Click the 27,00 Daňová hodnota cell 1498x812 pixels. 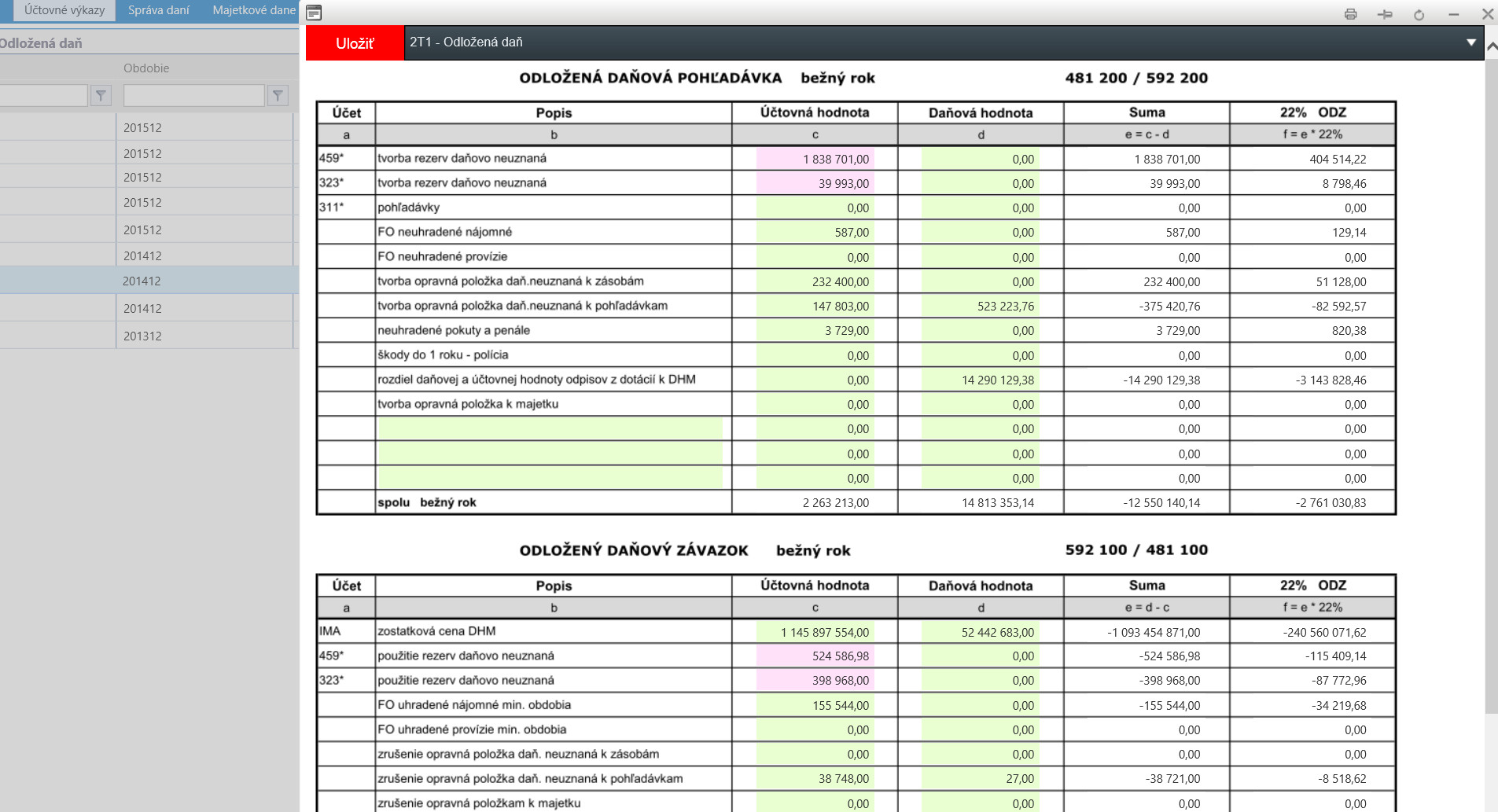point(981,778)
